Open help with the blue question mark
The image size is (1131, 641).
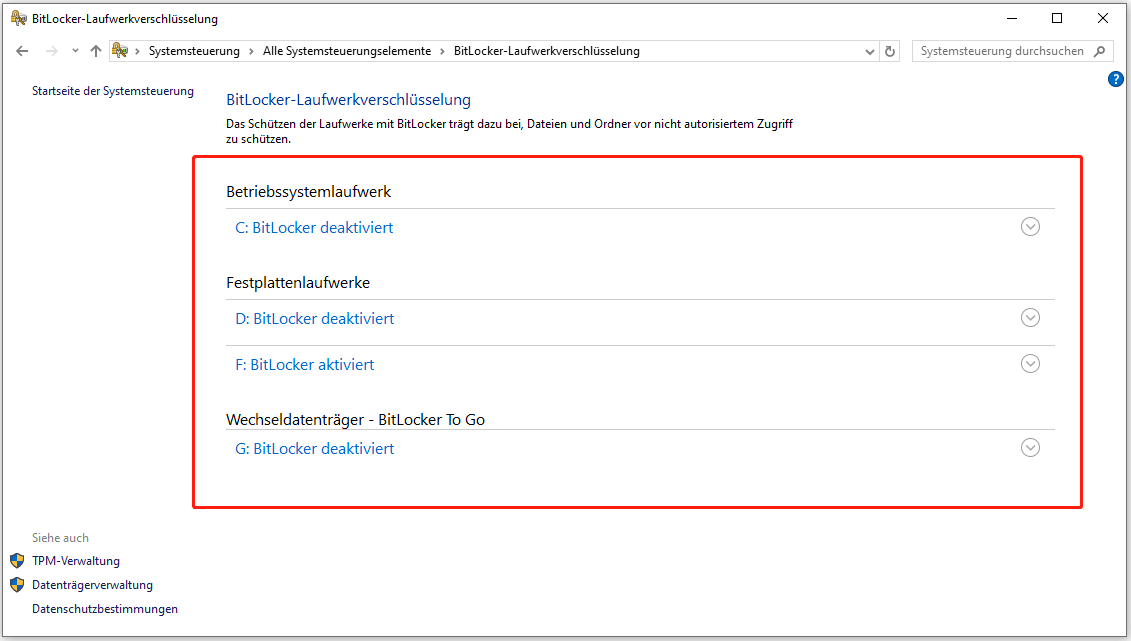pyautogui.click(x=1115, y=79)
